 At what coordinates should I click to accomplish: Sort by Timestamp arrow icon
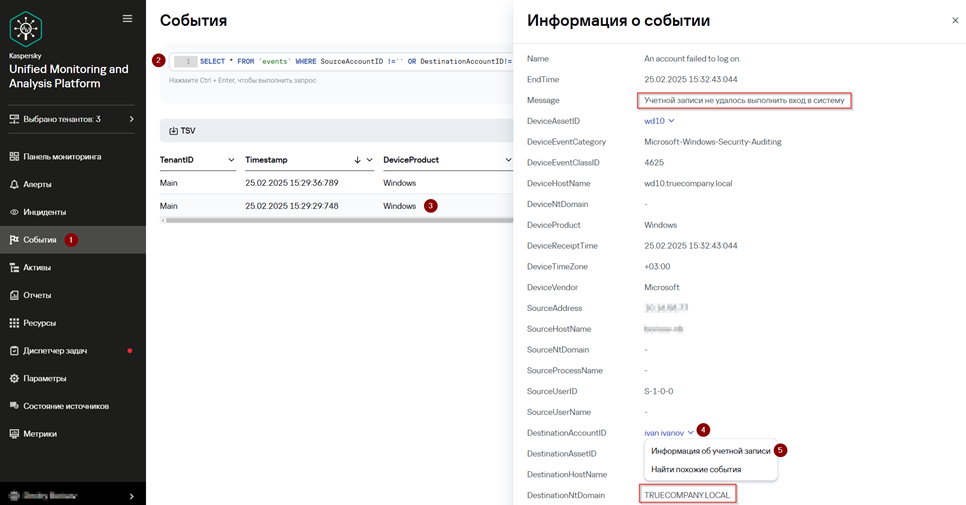[x=357, y=160]
